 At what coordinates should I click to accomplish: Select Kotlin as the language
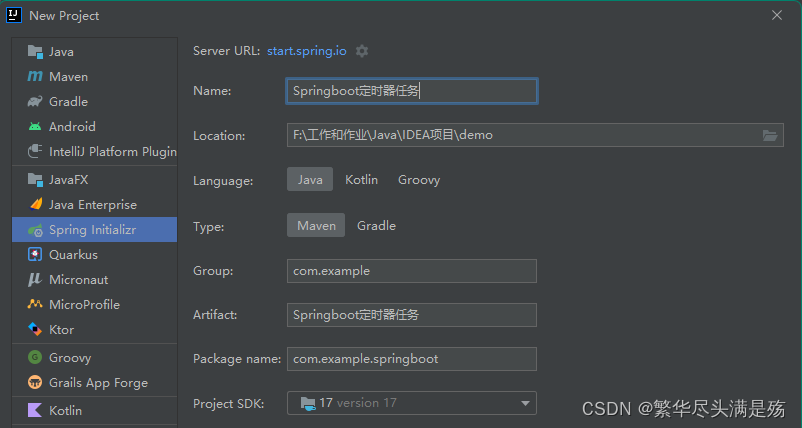[x=362, y=179]
